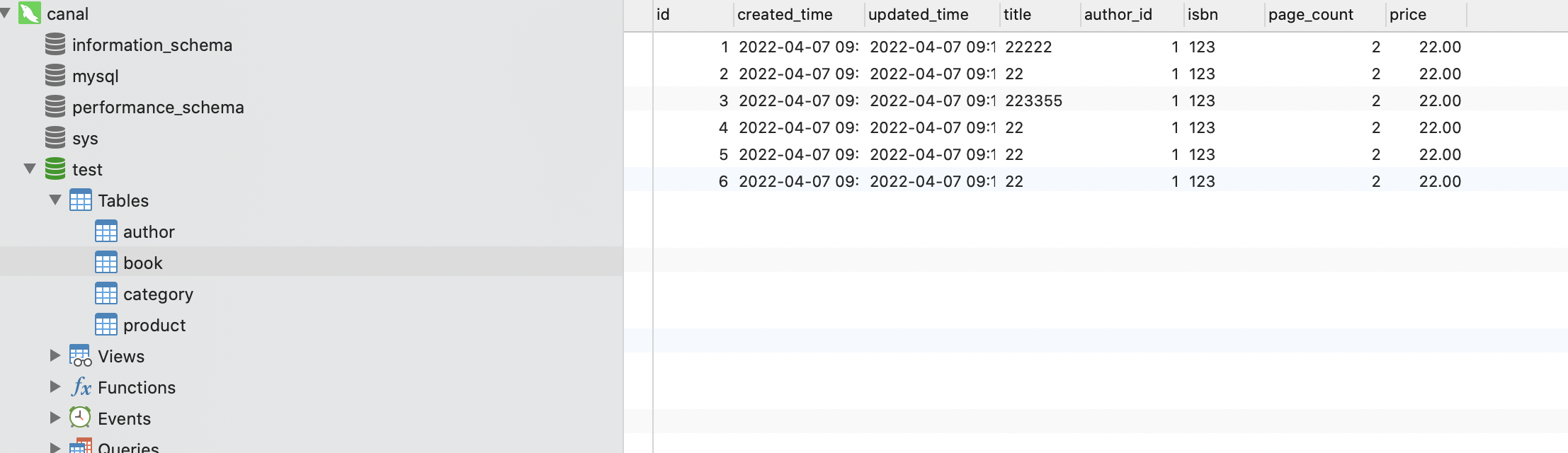
Task: Open the category table icon
Action: [x=106, y=294]
